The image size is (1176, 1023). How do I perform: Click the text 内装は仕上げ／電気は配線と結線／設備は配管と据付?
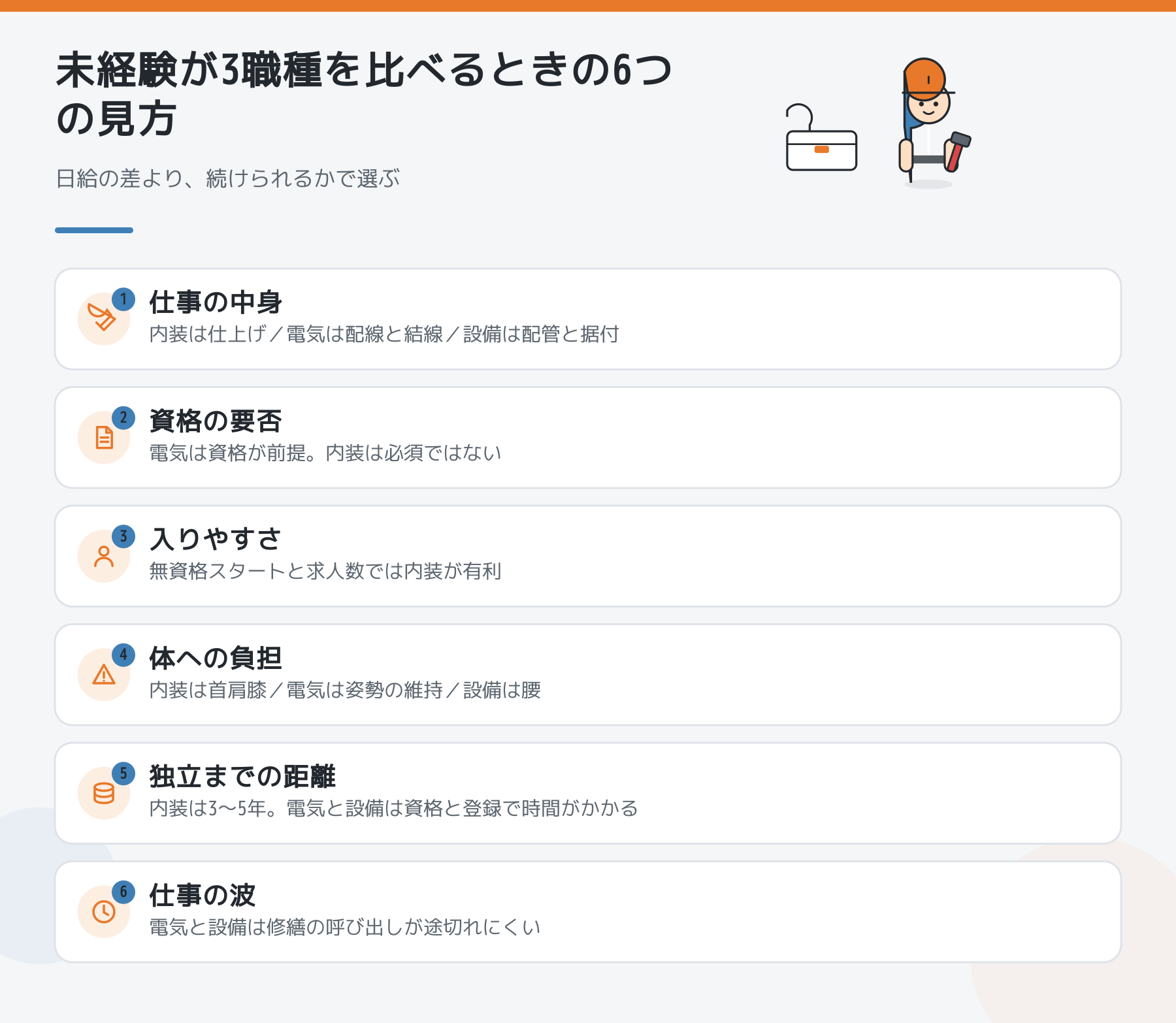point(384,334)
